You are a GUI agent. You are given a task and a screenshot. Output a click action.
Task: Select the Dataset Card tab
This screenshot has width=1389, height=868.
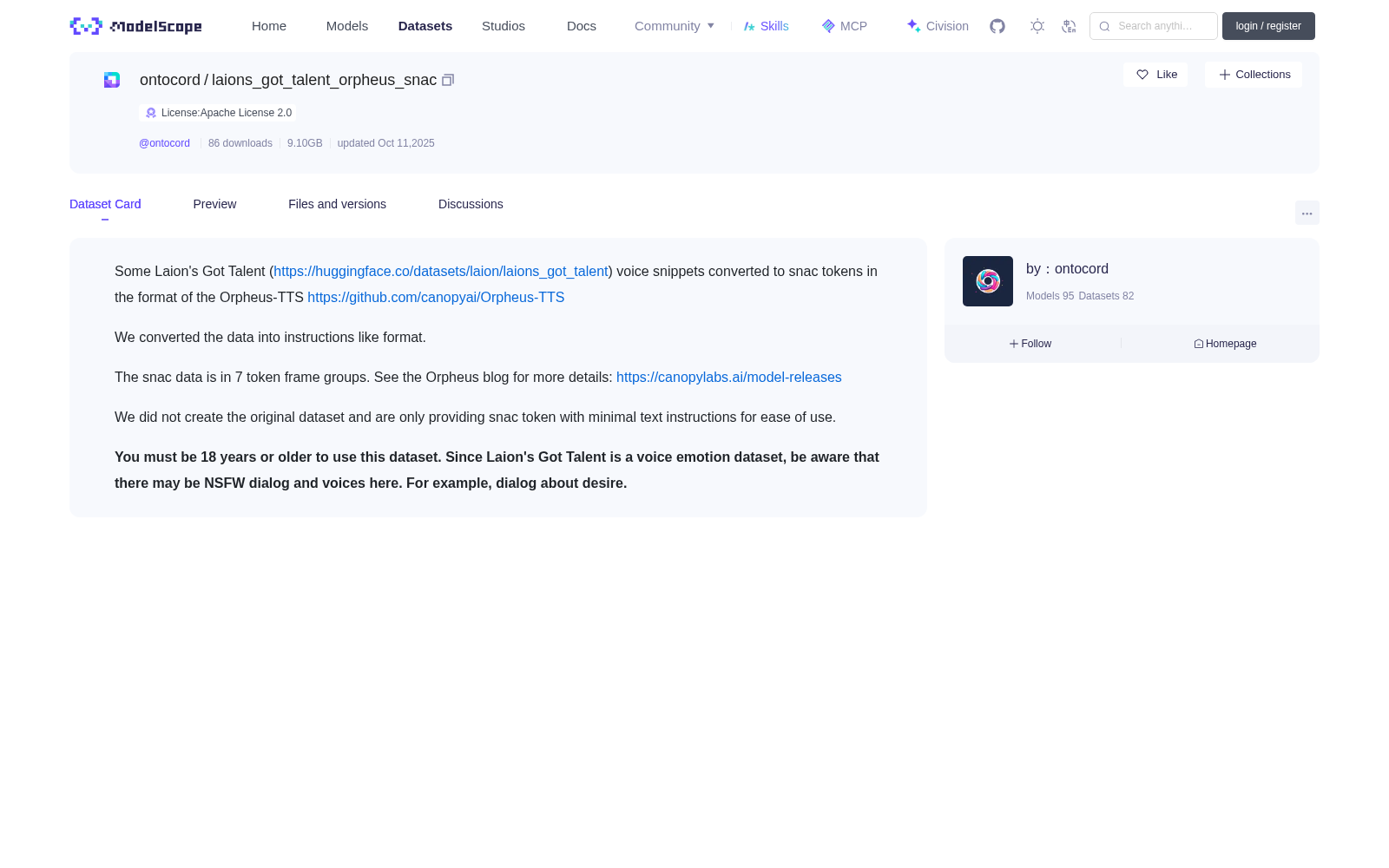click(x=105, y=204)
